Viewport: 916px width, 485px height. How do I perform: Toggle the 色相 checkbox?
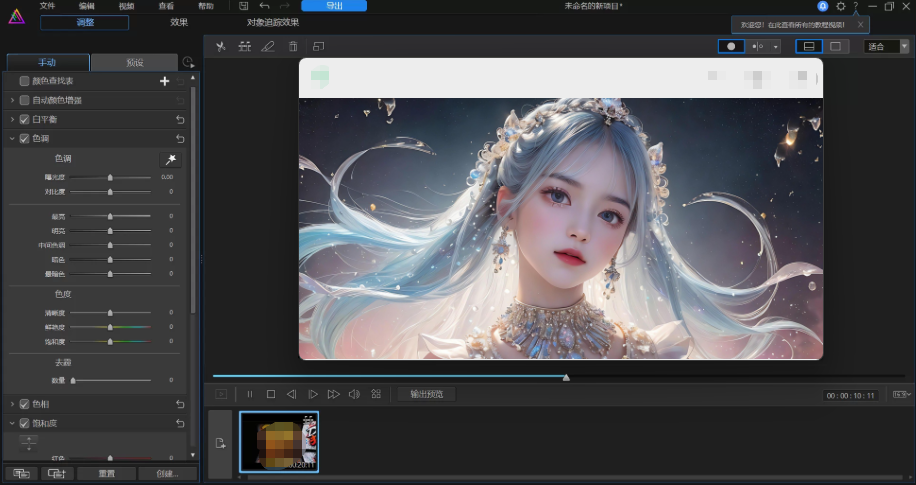[25, 404]
